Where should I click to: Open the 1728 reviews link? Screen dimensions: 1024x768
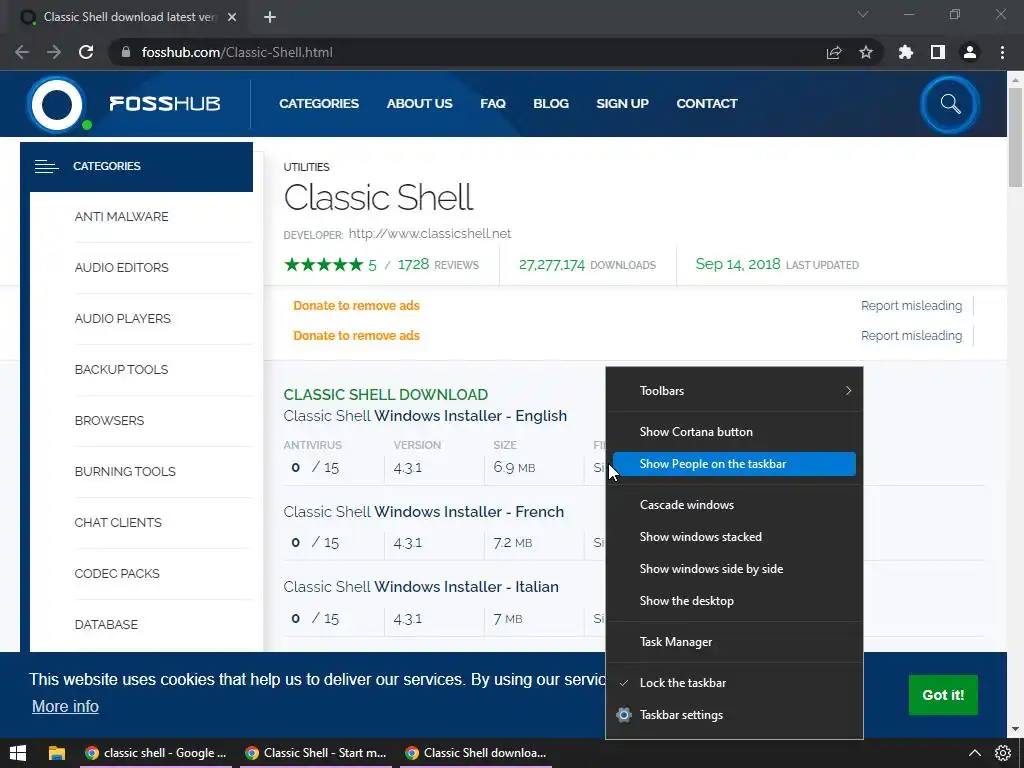click(438, 264)
